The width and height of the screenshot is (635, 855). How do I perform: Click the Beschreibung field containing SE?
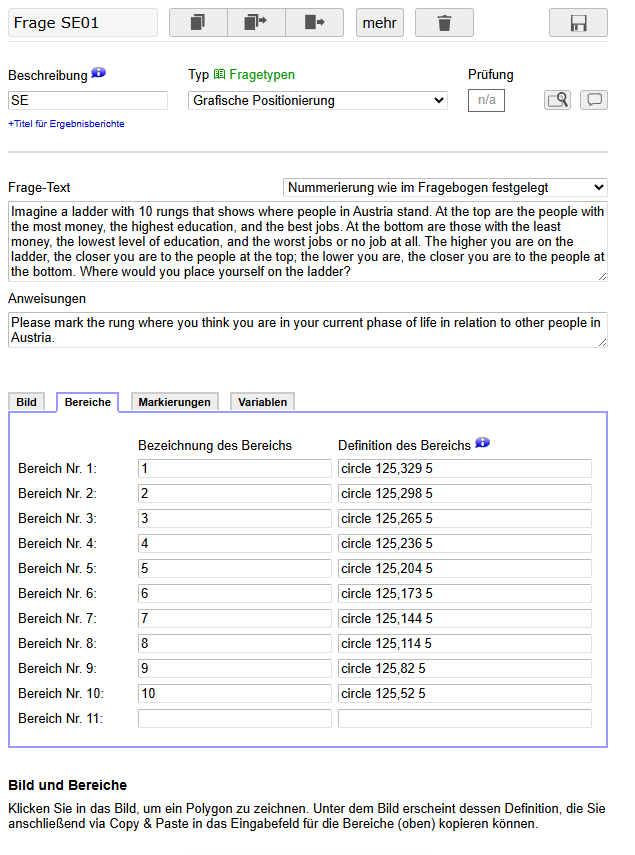click(88, 100)
